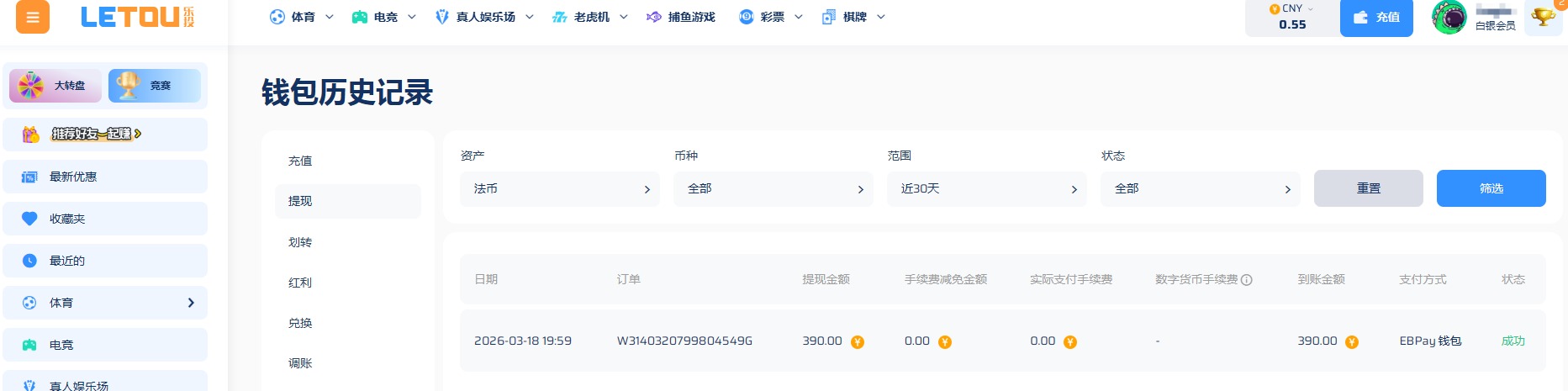Image resolution: width=1568 pixels, height=391 pixels.
Task: Open 真人娱乐场 in the left sidebar
Action: pyautogui.click(x=105, y=383)
